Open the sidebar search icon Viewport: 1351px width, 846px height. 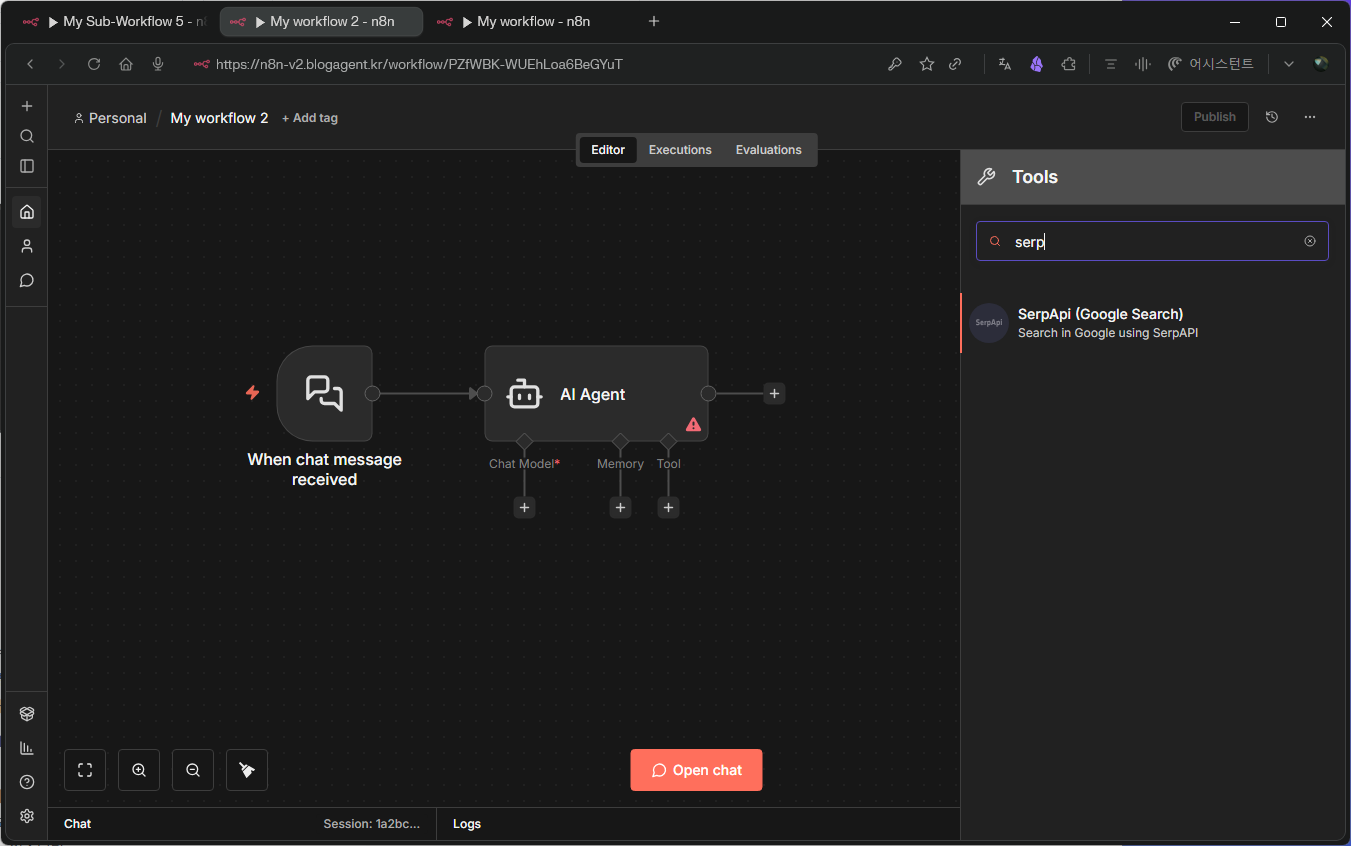[27, 136]
